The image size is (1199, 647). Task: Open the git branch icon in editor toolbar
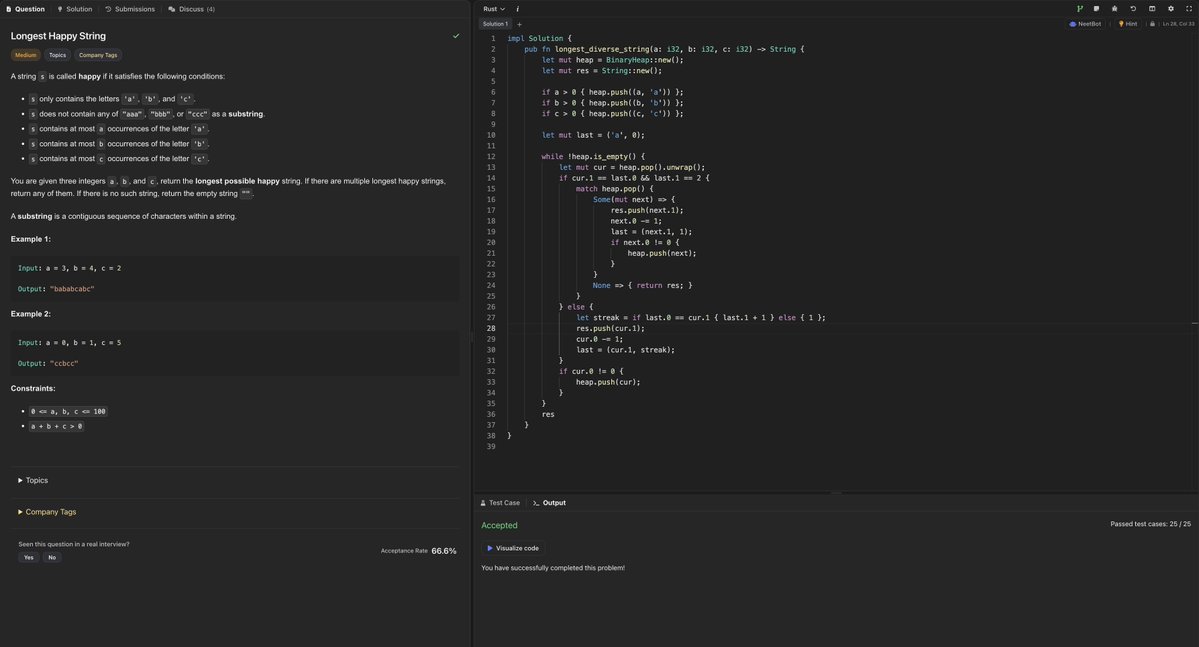[1080, 8]
